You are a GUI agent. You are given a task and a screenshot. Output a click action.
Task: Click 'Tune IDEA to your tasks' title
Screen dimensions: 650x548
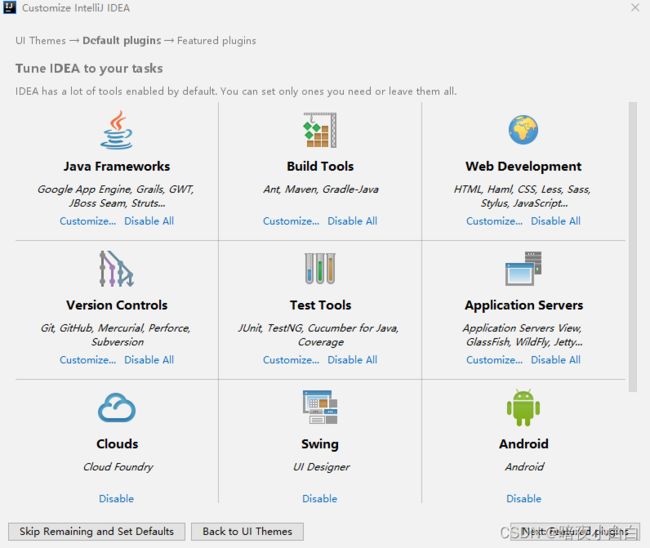click(89, 68)
